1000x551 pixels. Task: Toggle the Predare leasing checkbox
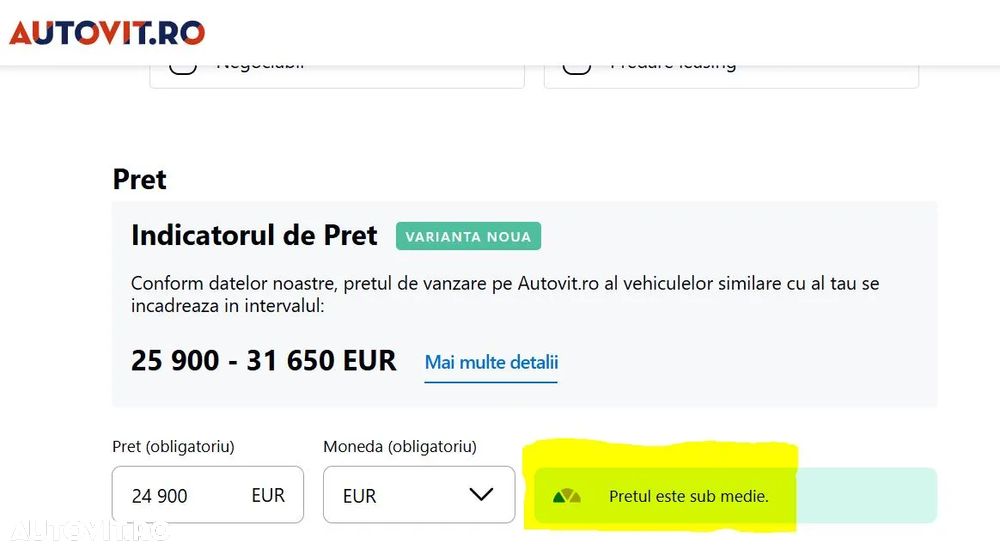[576, 65]
